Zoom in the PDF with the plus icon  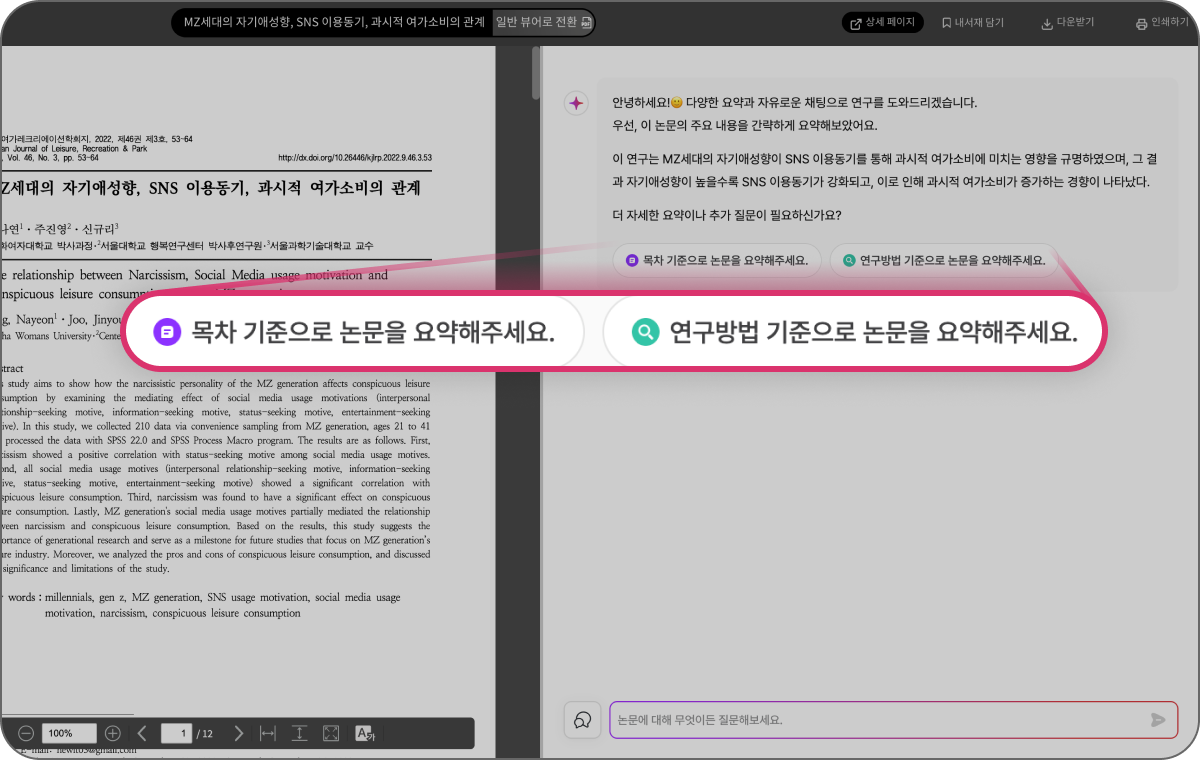(113, 733)
